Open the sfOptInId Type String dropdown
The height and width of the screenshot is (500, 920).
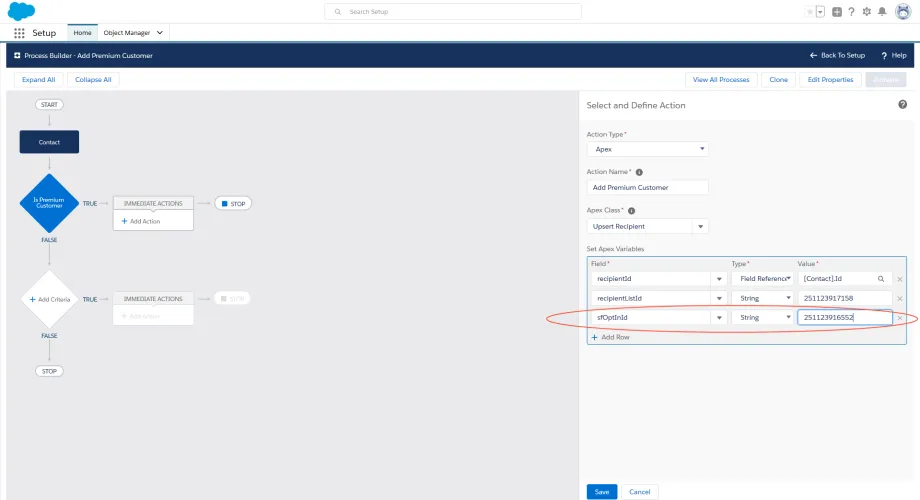(x=762, y=317)
